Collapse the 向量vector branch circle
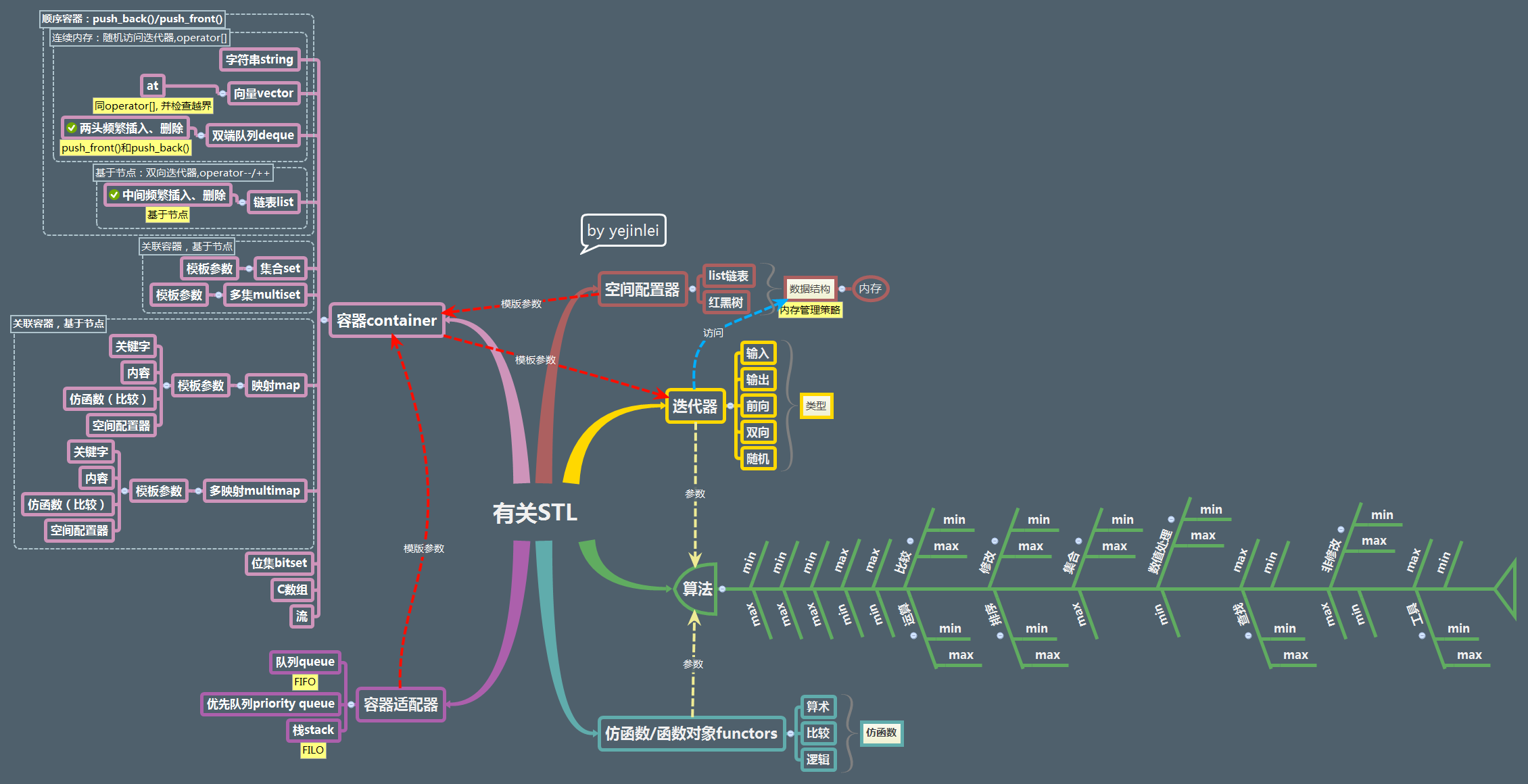Viewport: 1528px width, 784px height. coord(222,93)
